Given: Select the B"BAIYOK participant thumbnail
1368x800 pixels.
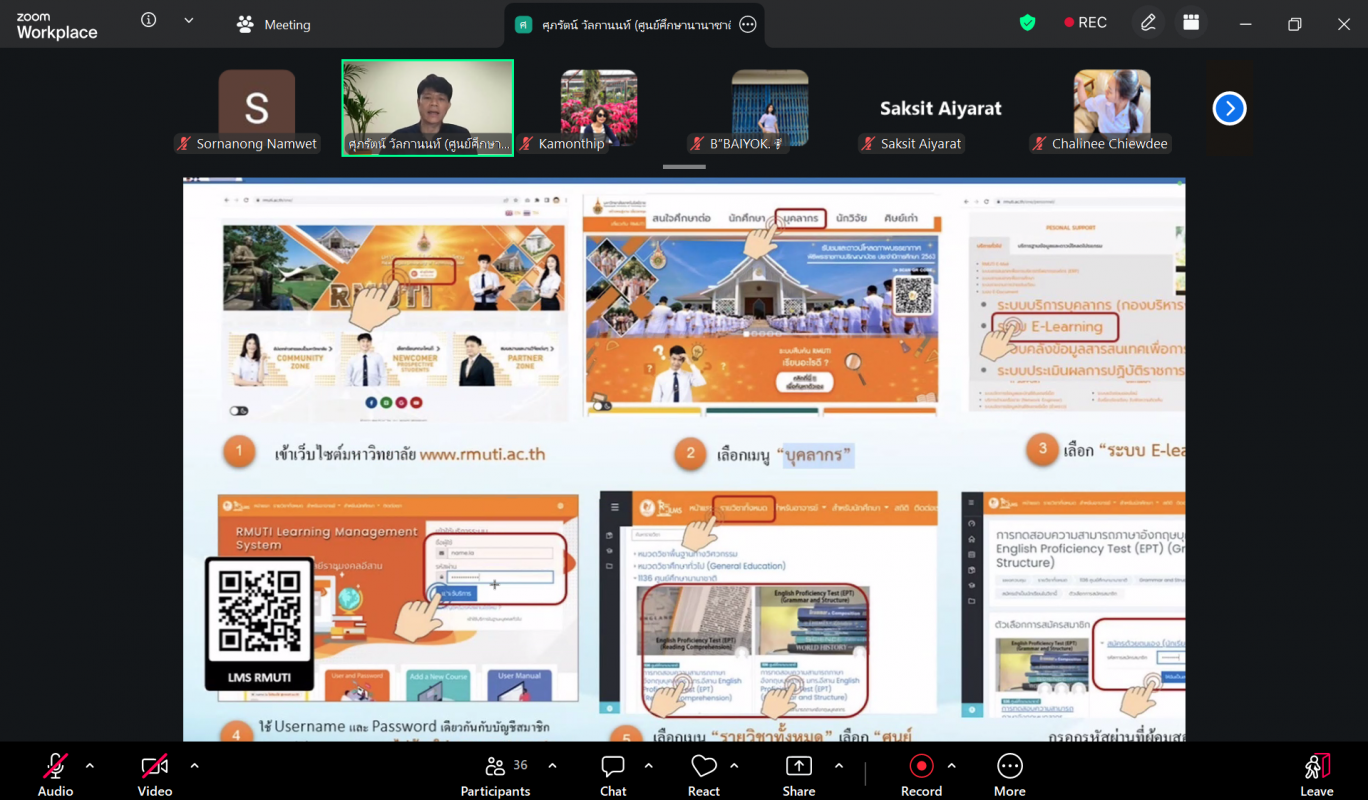Looking at the screenshot, I should (x=770, y=107).
